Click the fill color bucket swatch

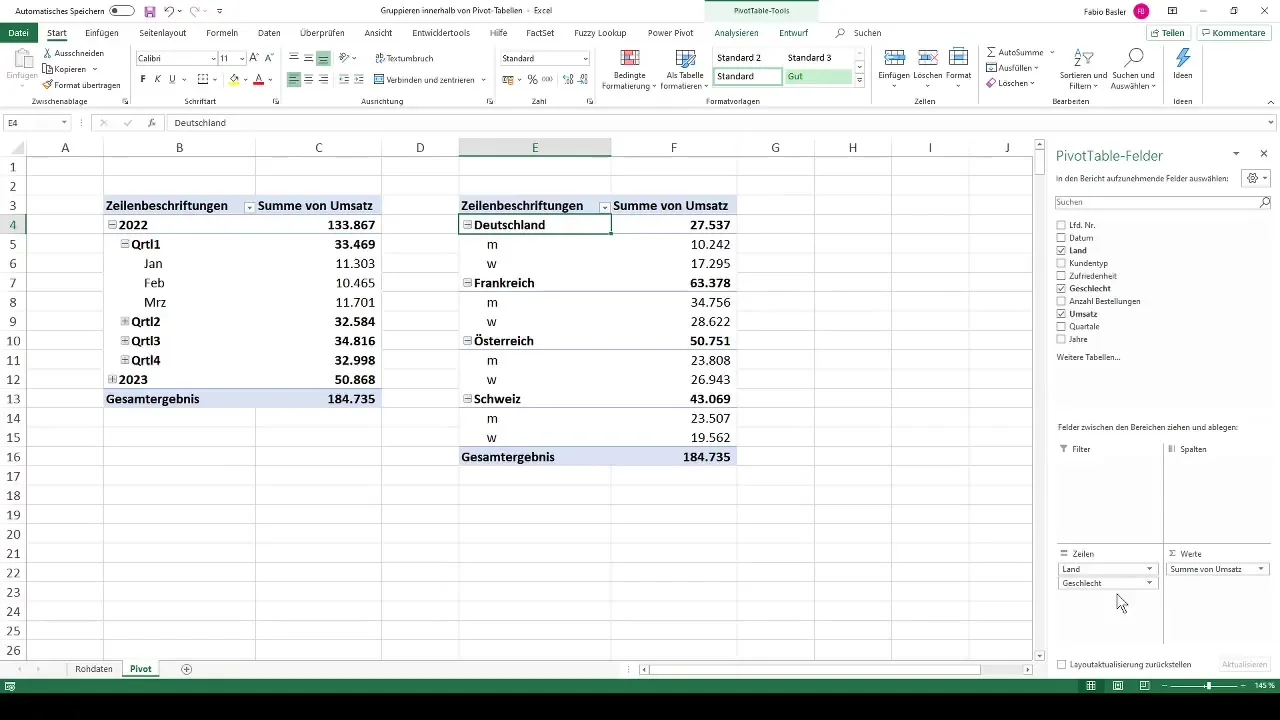click(x=234, y=79)
